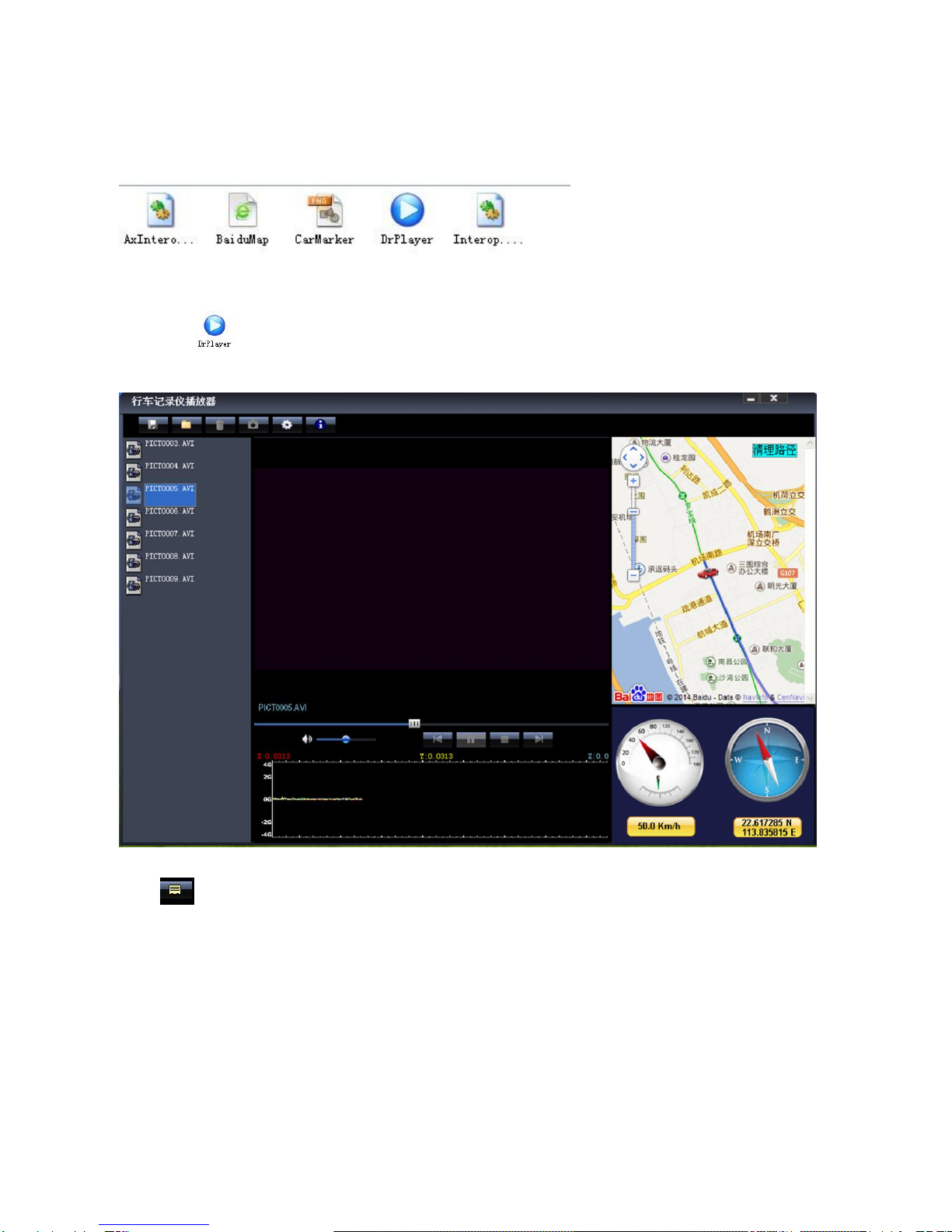Select highlighted PICT0005.AVI entry
This screenshot has width=952, height=1232.
tap(169, 494)
